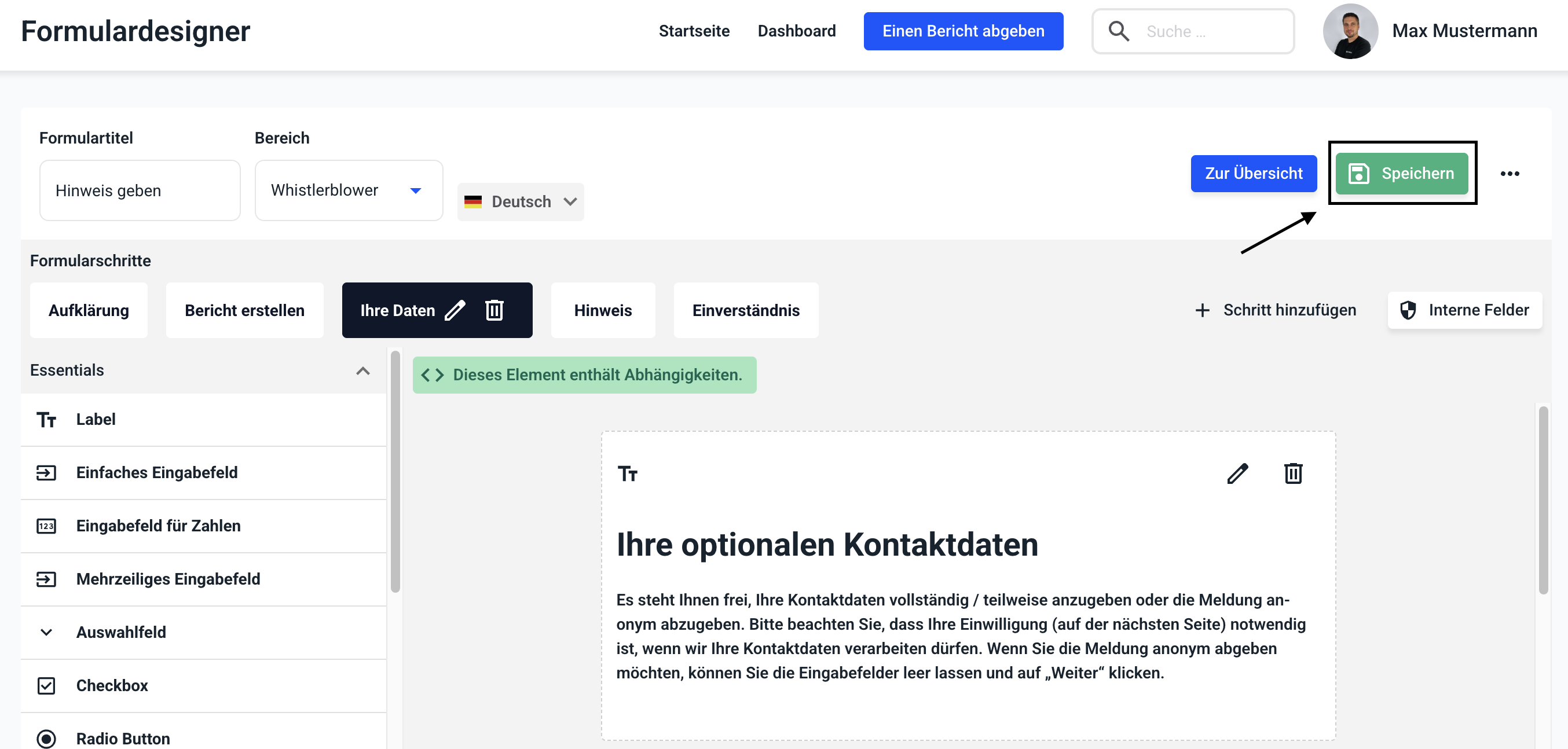Viewport: 1568px width, 749px height.
Task: Switch to the Aufklärung form step
Action: [89, 310]
